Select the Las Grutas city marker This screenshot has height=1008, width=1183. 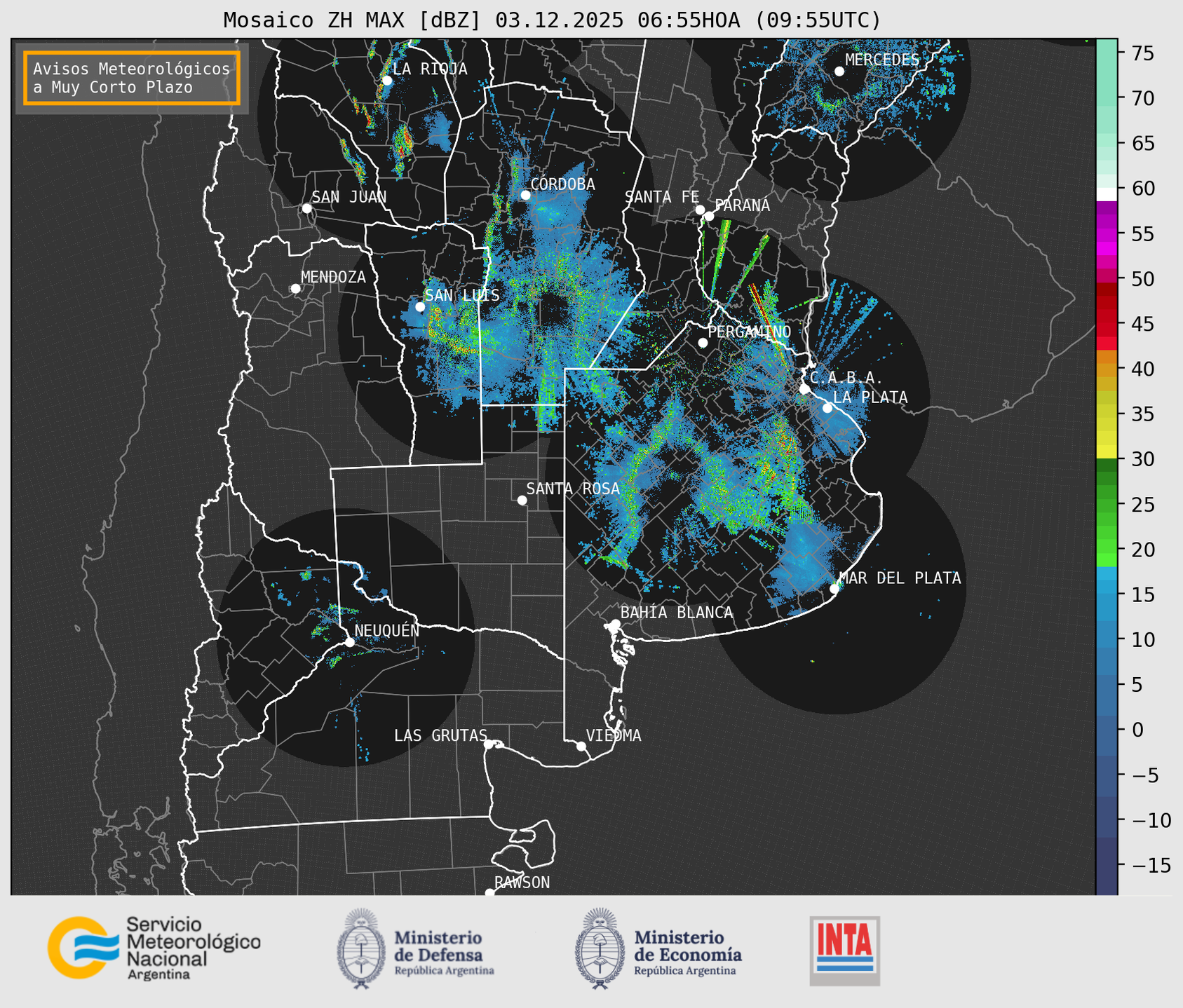tap(489, 744)
